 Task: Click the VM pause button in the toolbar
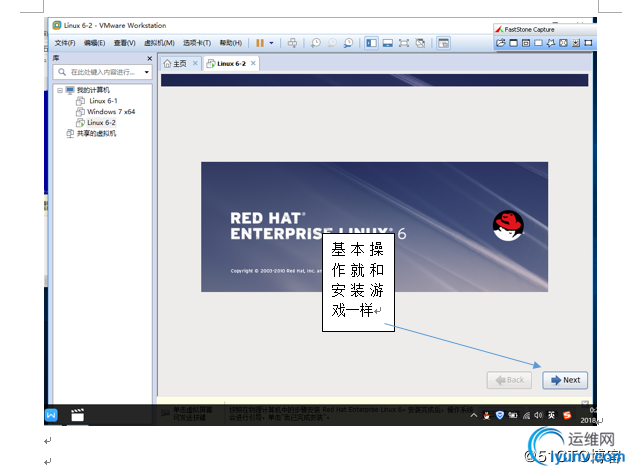[260, 43]
